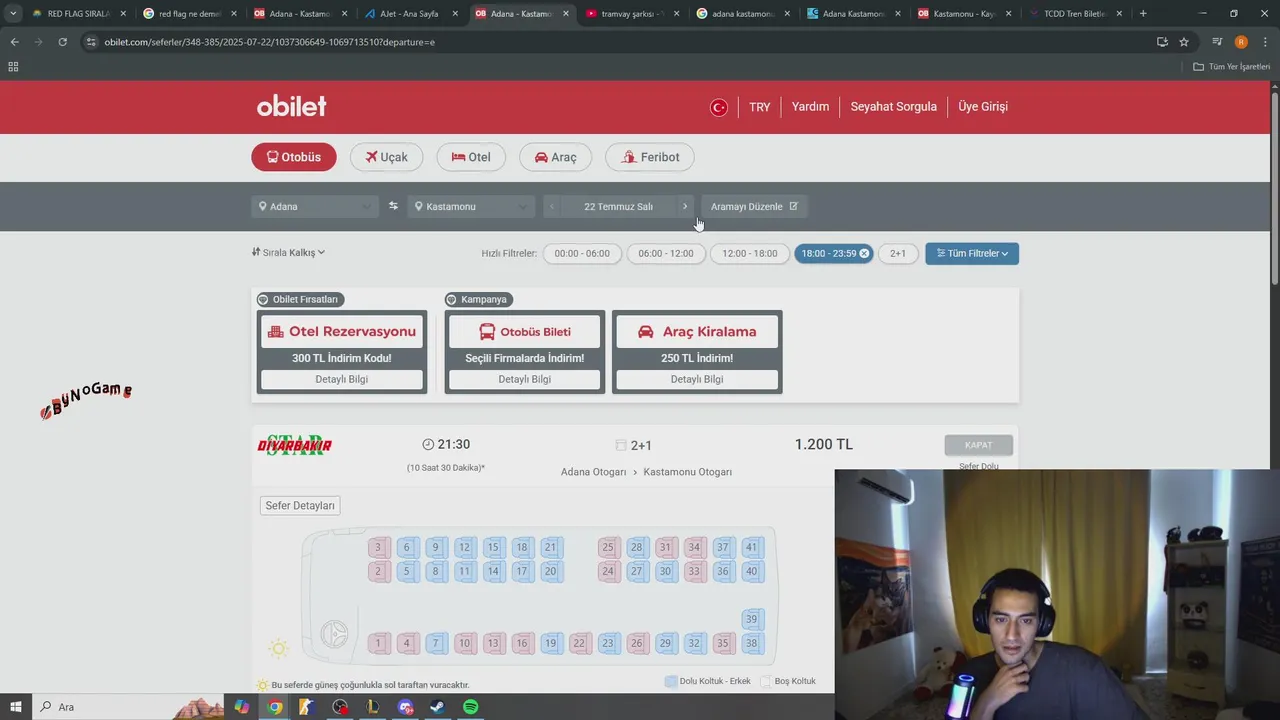Open Adana origin dropdown
The width and height of the screenshot is (1280, 720).
click(315, 206)
